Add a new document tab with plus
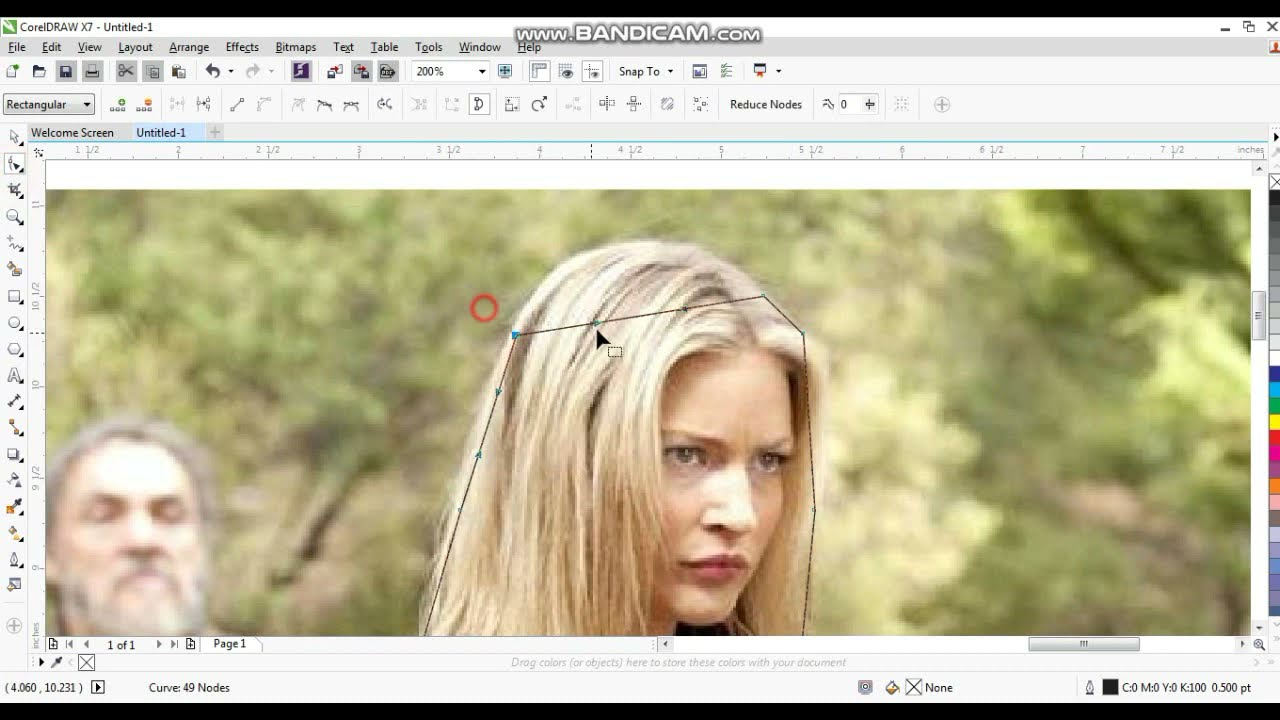The image size is (1280, 720). pyautogui.click(x=214, y=132)
